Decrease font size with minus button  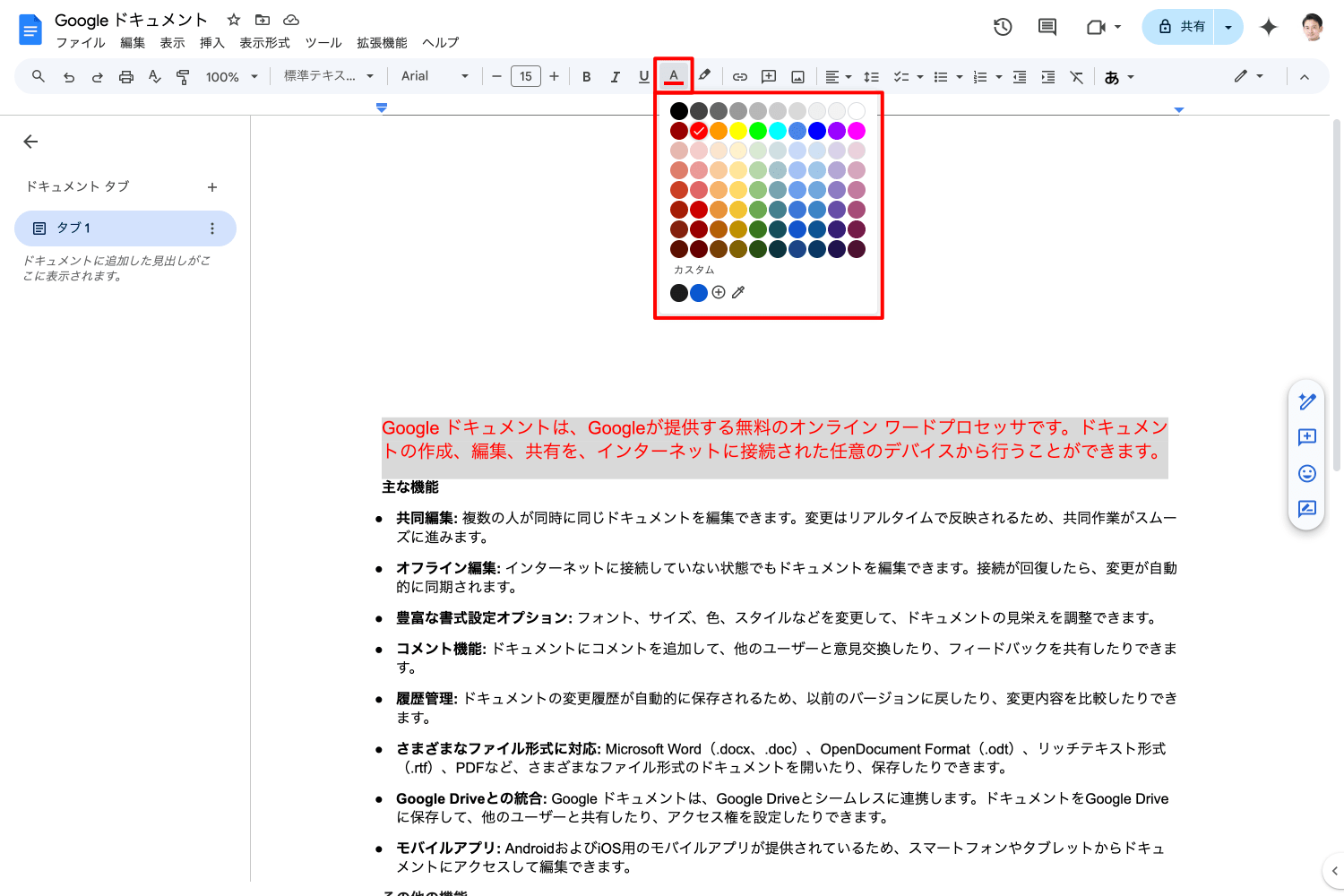[497, 77]
